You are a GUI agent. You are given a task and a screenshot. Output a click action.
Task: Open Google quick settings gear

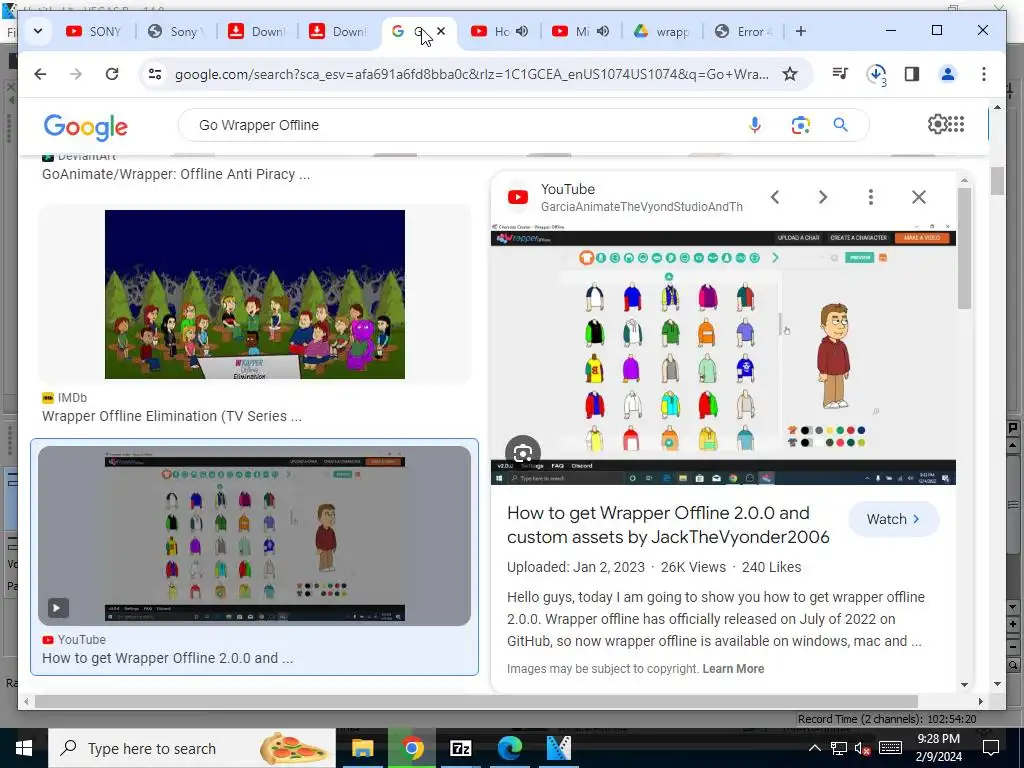pyautogui.click(x=937, y=124)
